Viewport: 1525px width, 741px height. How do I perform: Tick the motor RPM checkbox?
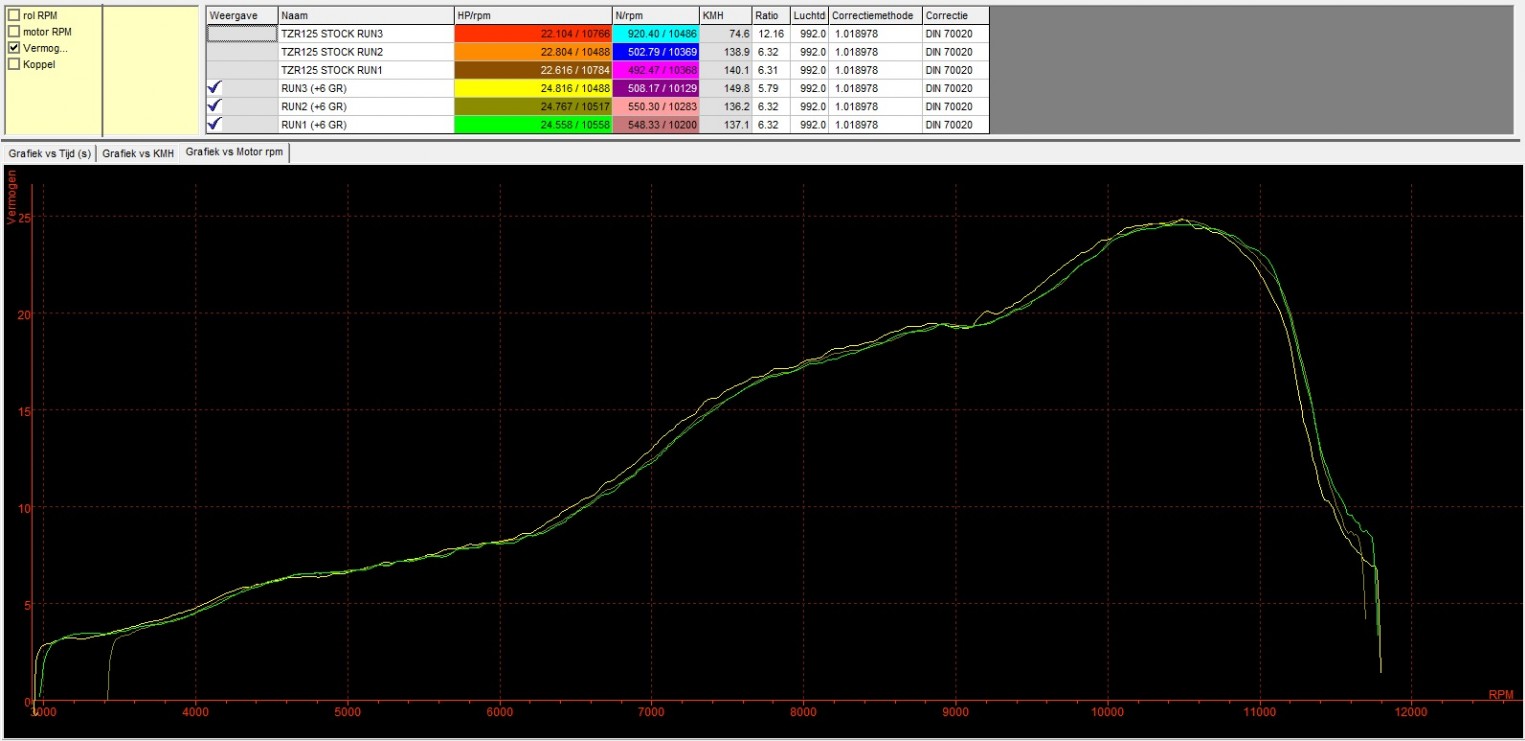14,31
